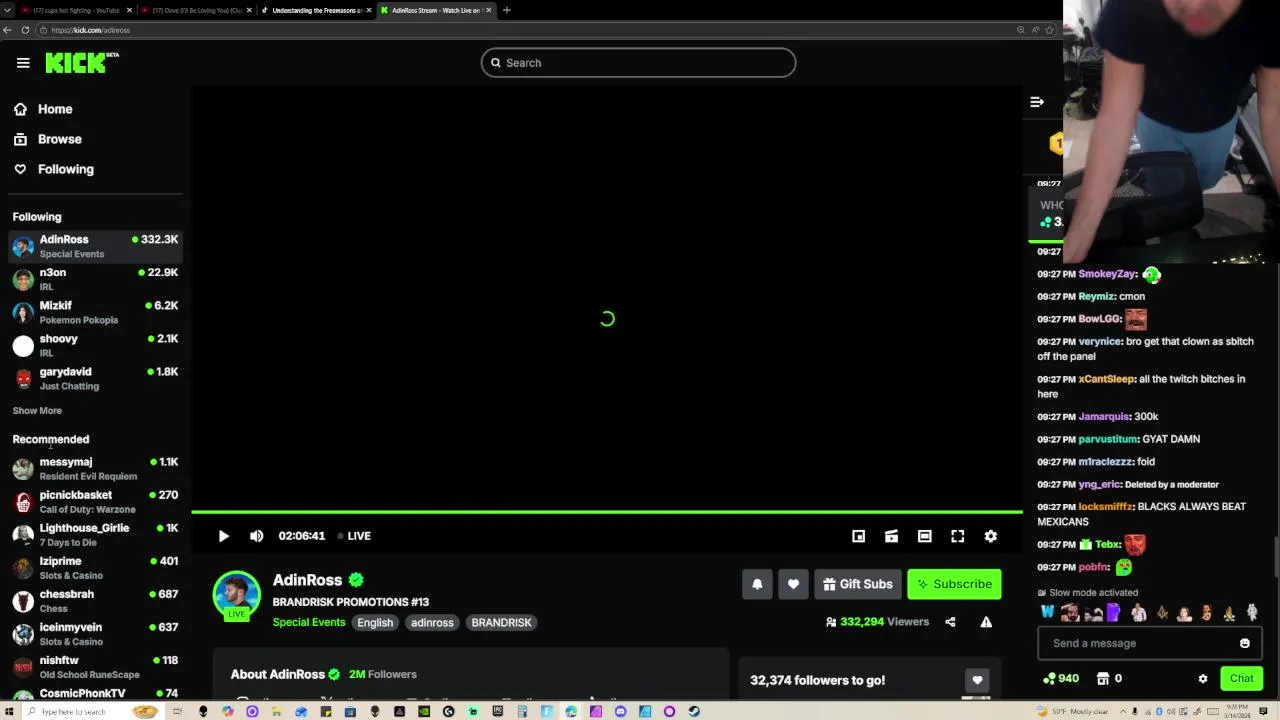1280x720 pixels.
Task: Jump to LIVE in the player
Action: [x=354, y=536]
